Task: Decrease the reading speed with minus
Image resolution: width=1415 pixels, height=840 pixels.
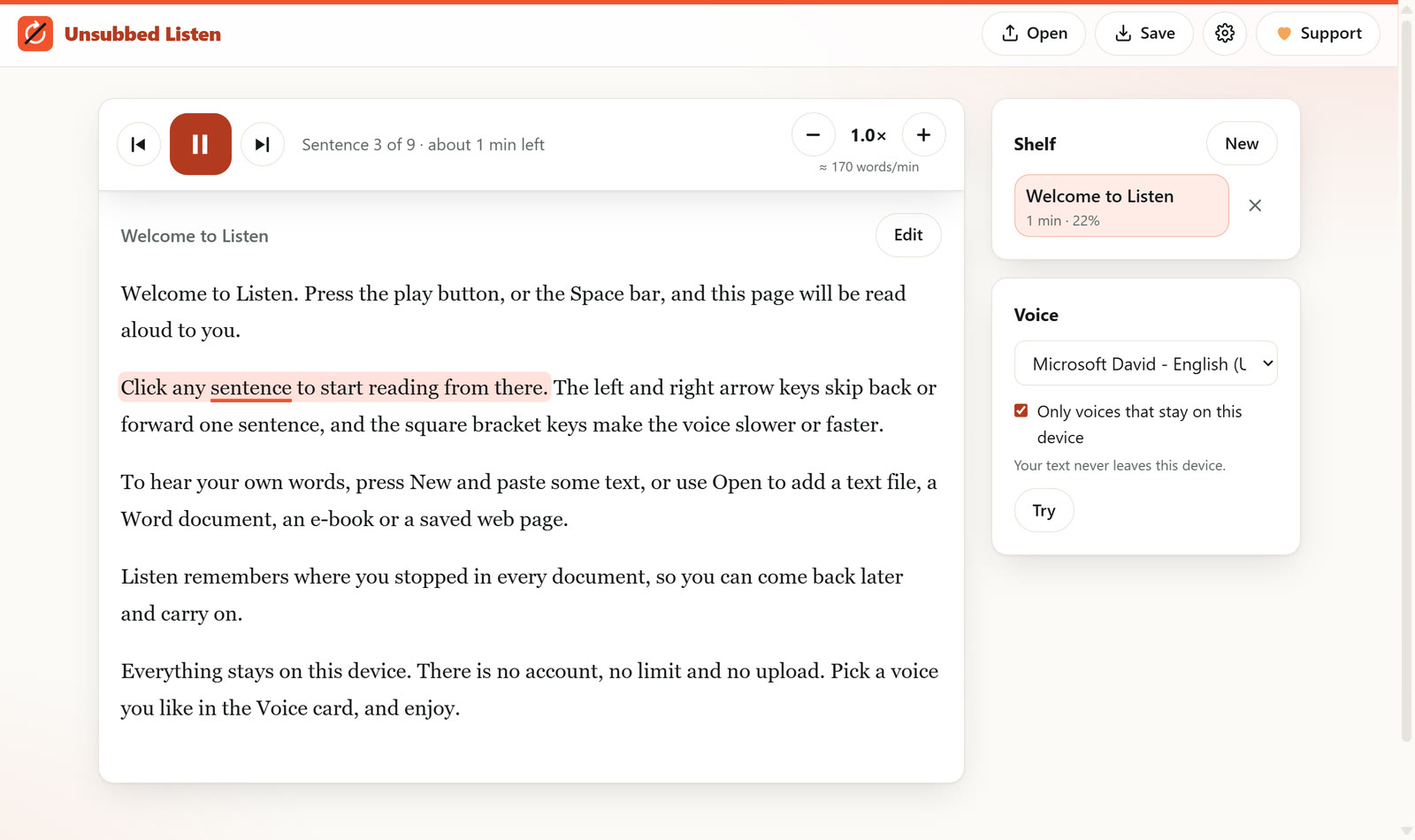Action: [814, 134]
